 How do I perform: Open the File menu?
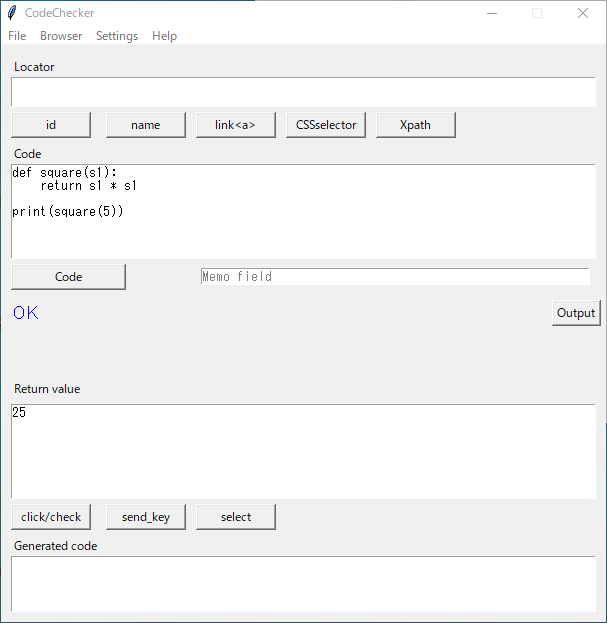pyautogui.click(x=17, y=36)
